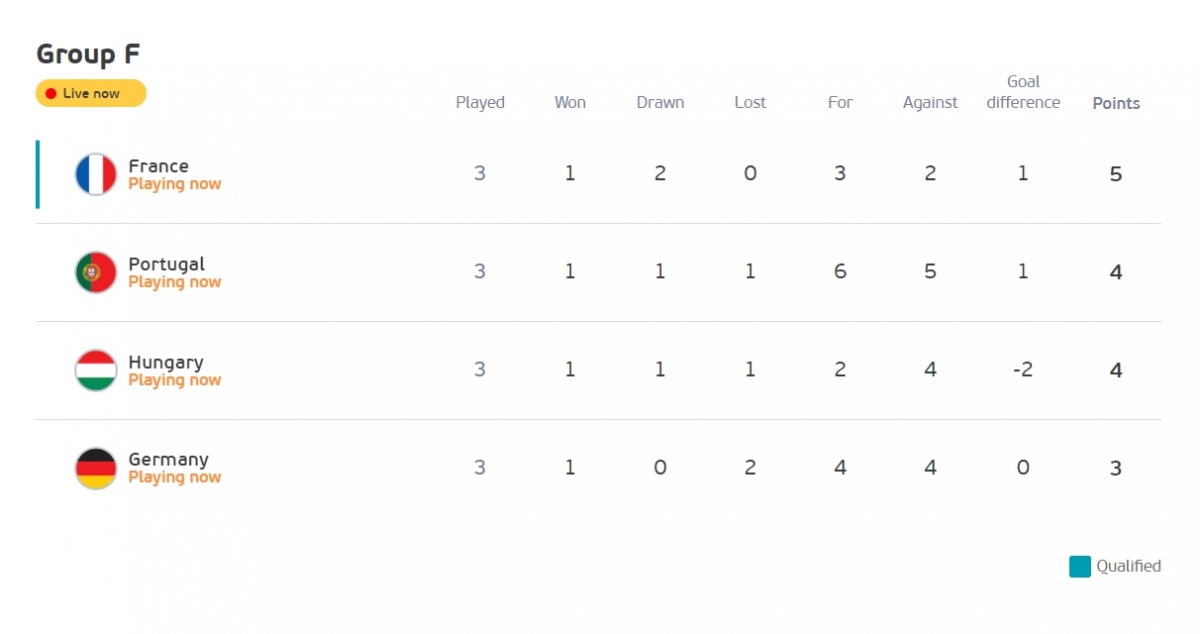
Task: Click the France flag icon
Action: [96, 174]
